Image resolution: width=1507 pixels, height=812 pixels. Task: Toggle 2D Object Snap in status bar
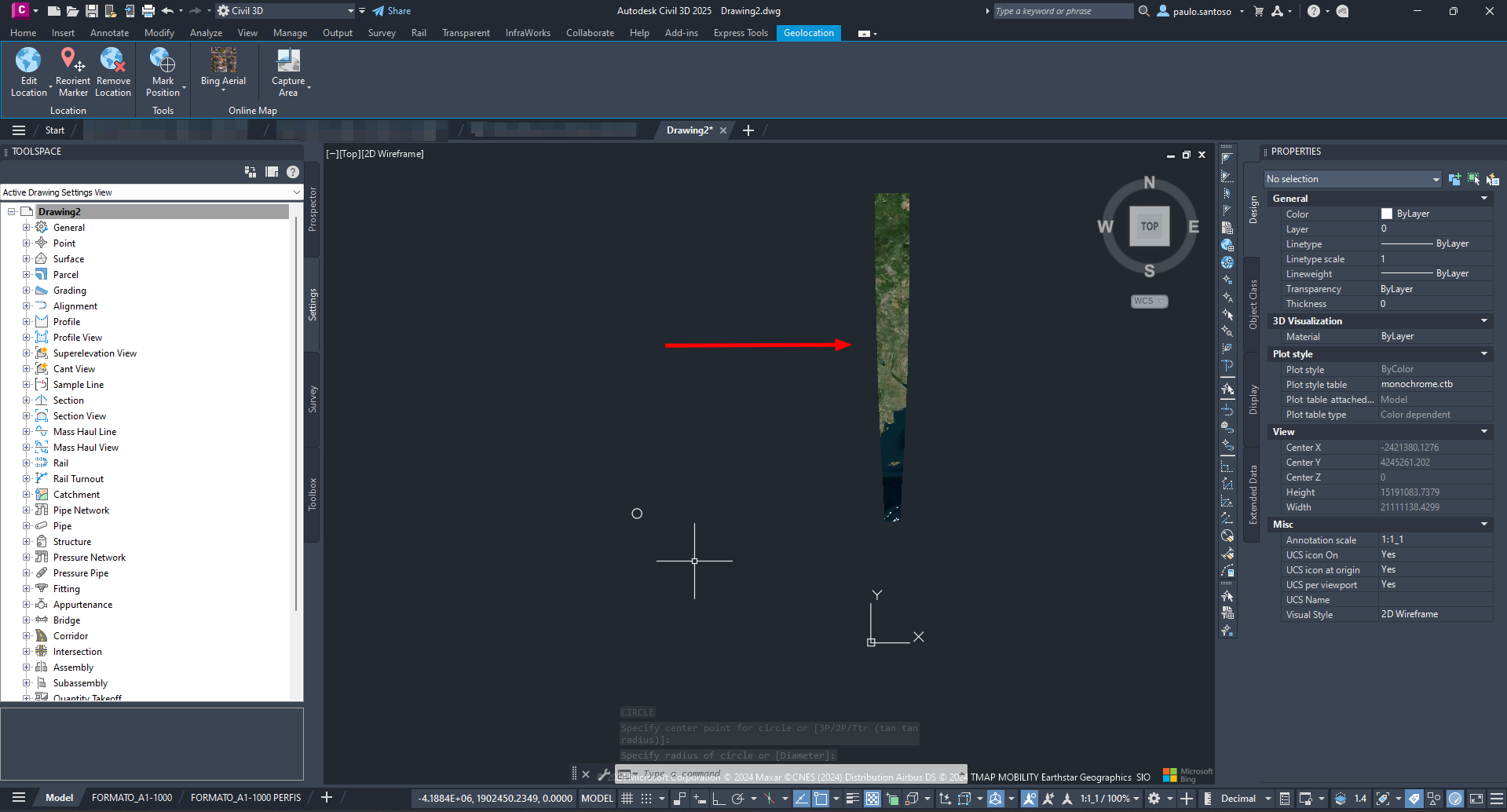[821, 799]
